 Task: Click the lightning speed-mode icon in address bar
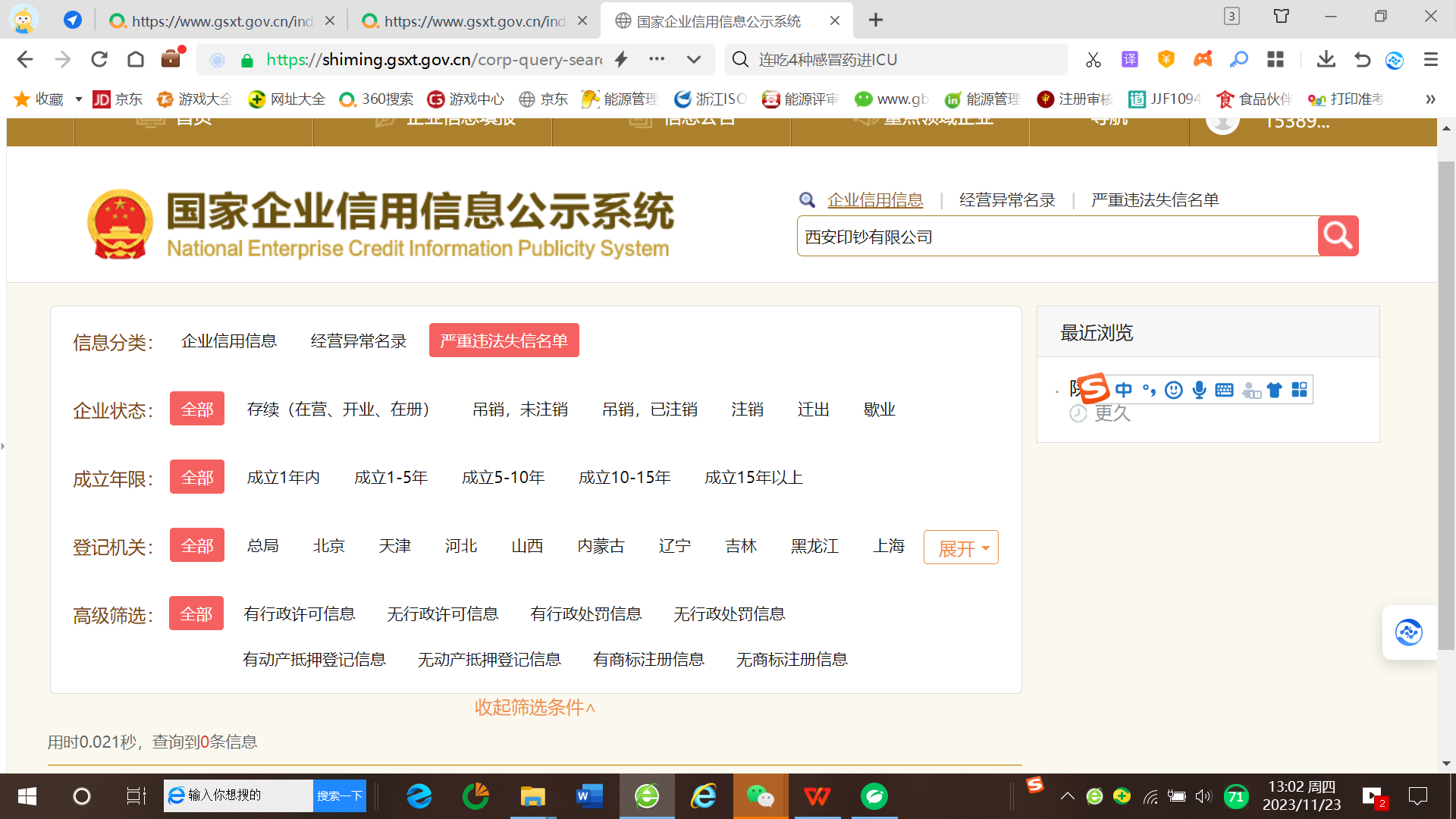[621, 59]
